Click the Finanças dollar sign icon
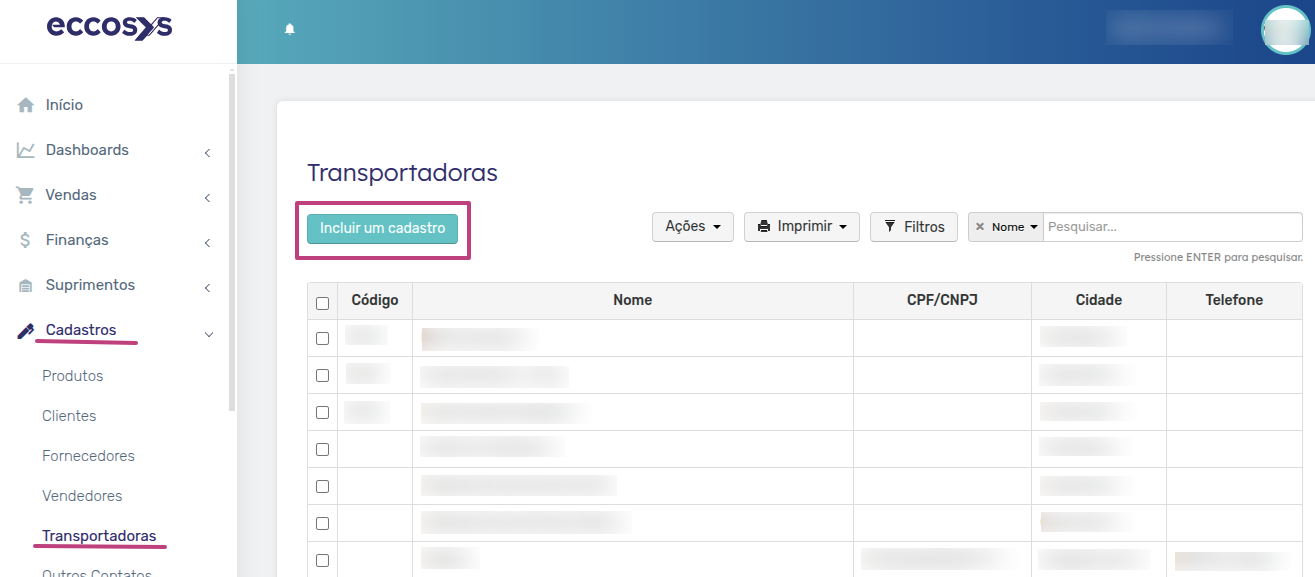Image resolution: width=1315 pixels, height=577 pixels. pos(26,240)
